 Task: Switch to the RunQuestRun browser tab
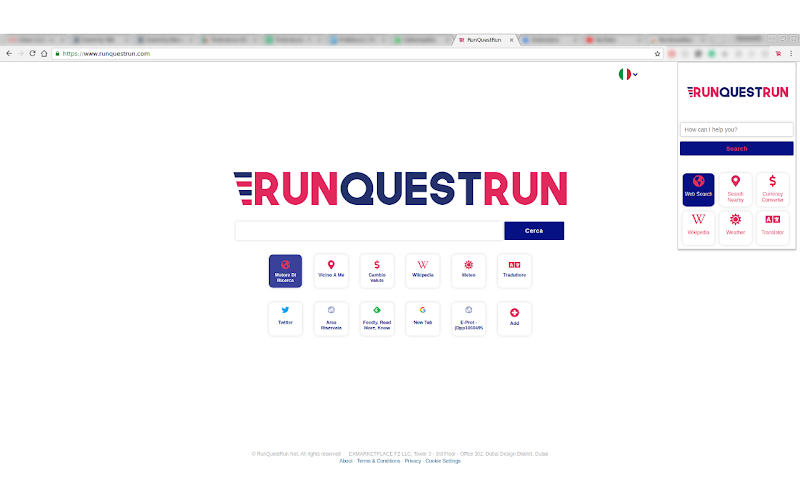pyautogui.click(x=484, y=40)
